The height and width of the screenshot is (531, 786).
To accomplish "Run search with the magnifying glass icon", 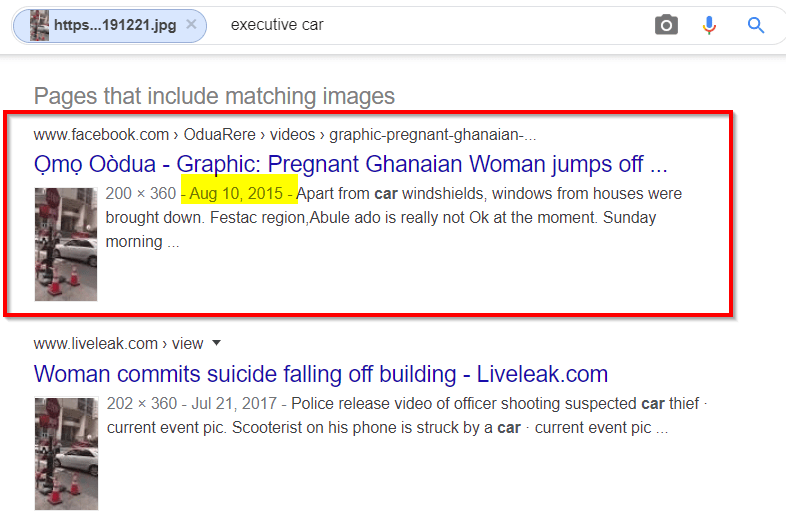I will coord(755,25).
